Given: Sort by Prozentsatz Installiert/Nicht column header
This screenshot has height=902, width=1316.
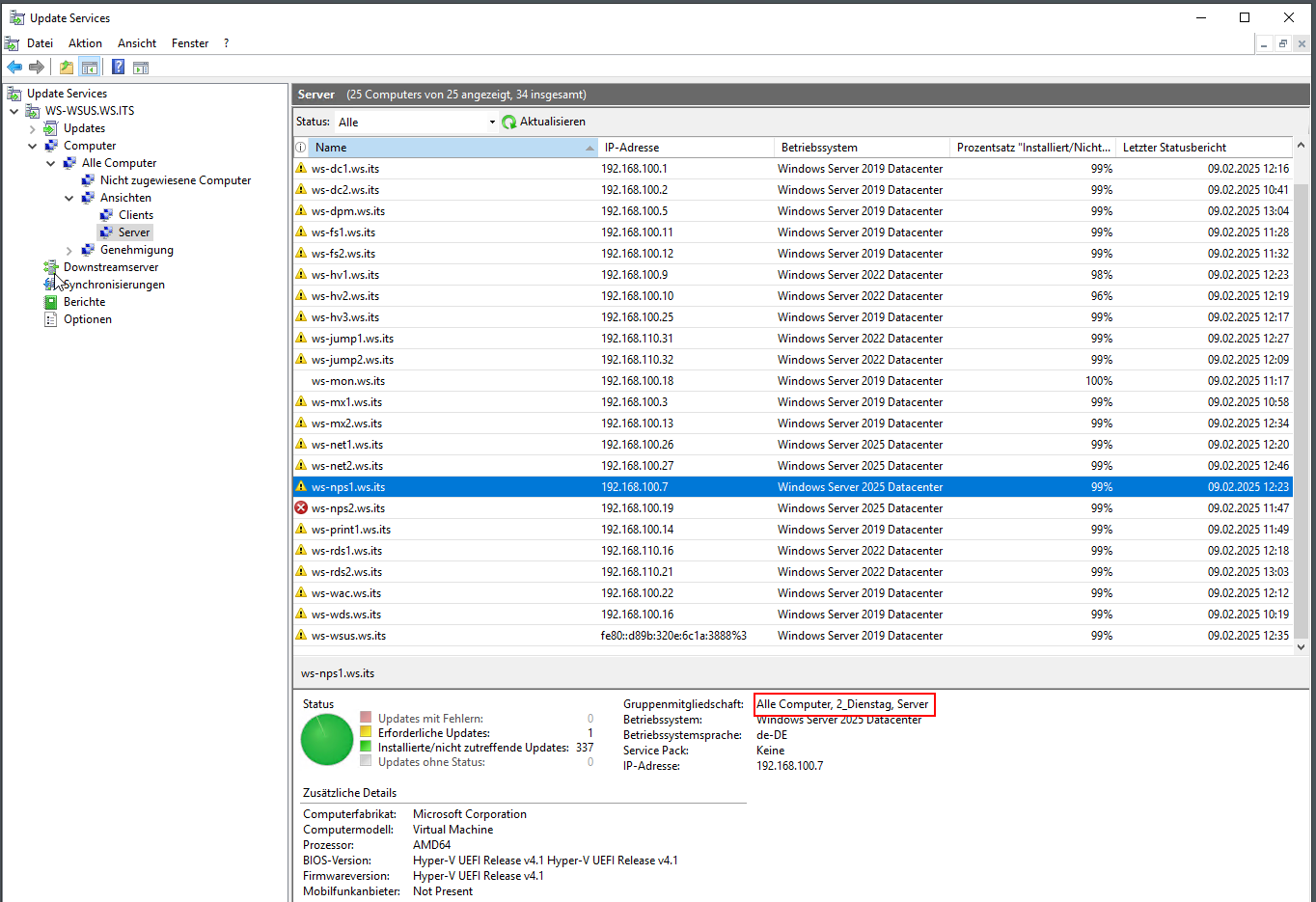Looking at the screenshot, I should [x=1032, y=148].
